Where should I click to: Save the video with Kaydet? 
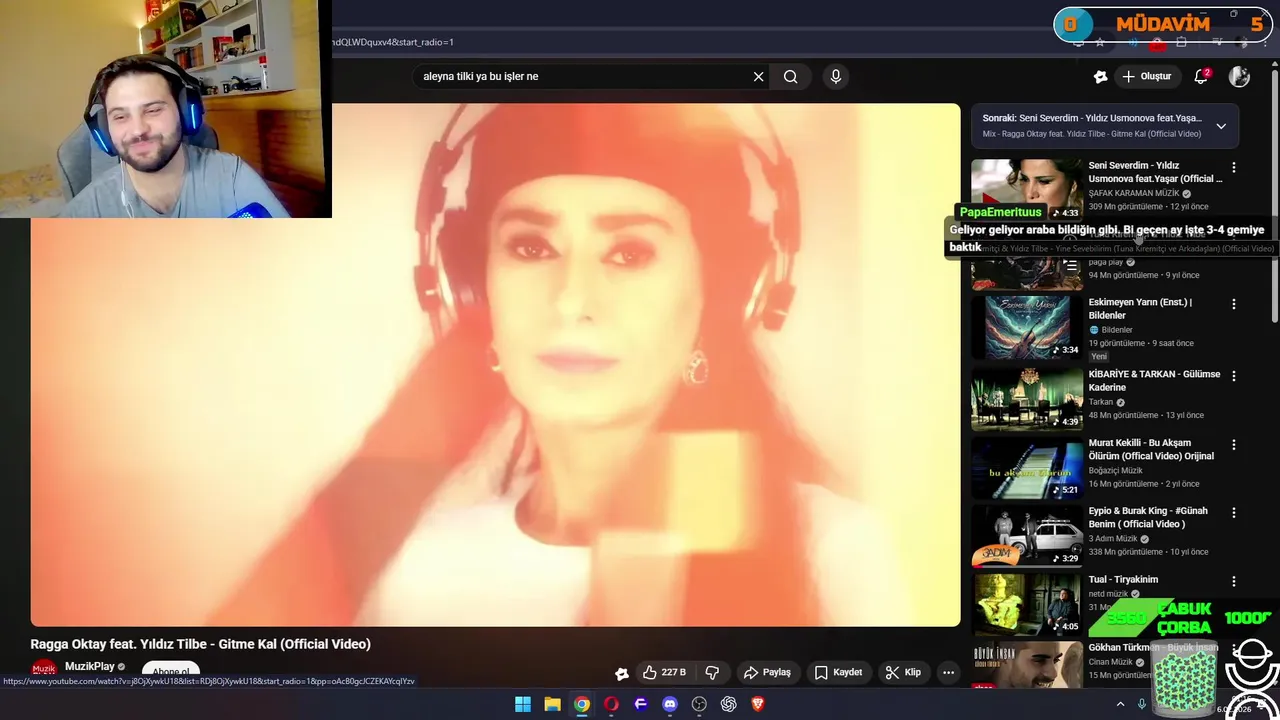click(838, 672)
